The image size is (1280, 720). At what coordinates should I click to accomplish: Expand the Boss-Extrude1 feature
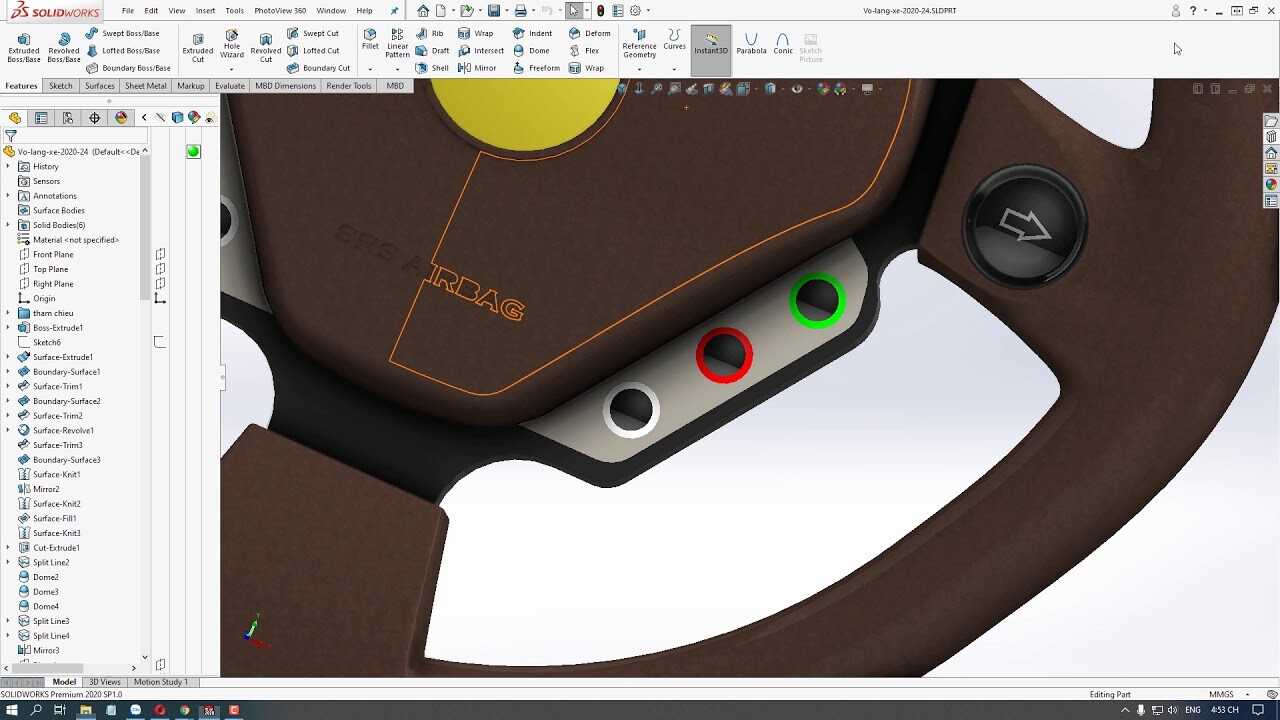click(x=8, y=328)
